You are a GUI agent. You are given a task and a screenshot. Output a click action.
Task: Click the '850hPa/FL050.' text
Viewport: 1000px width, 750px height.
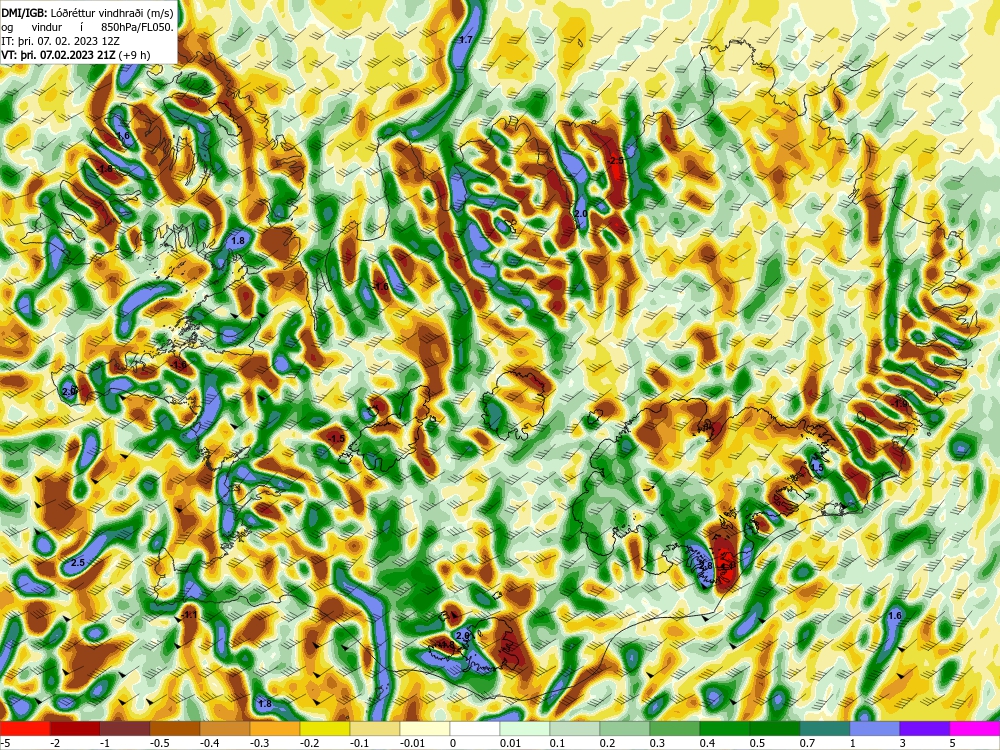(x=137, y=26)
